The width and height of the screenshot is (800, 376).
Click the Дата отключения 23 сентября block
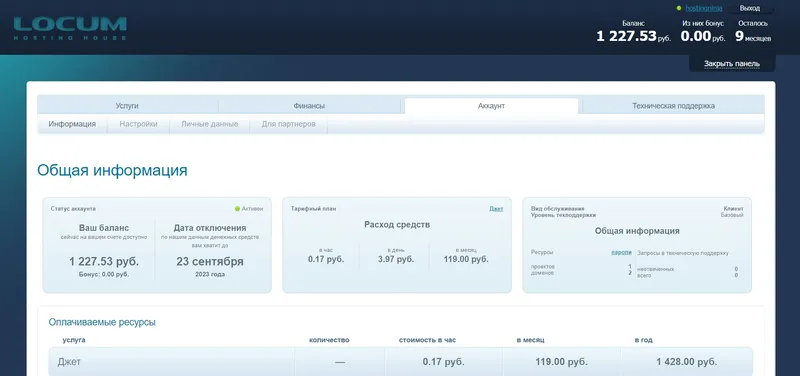pos(210,250)
